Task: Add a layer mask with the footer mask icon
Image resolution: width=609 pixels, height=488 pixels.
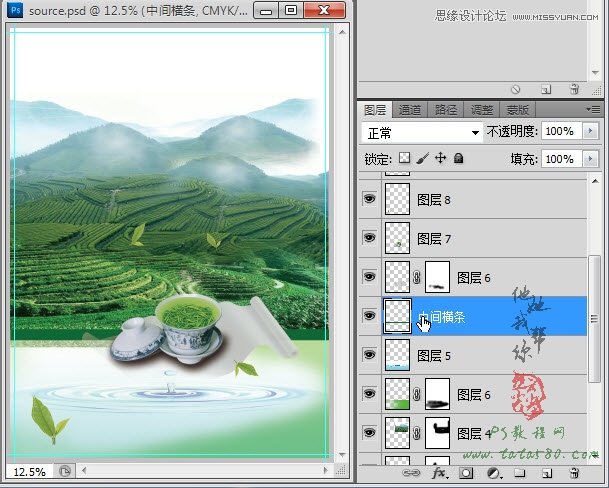Action: point(466,473)
